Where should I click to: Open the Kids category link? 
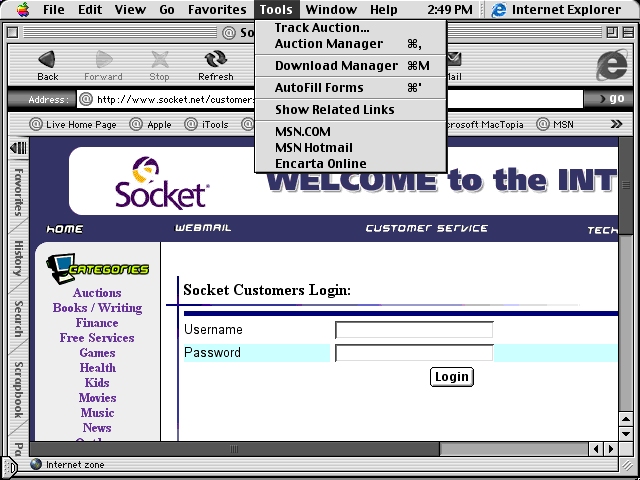click(x=97, y=383)
